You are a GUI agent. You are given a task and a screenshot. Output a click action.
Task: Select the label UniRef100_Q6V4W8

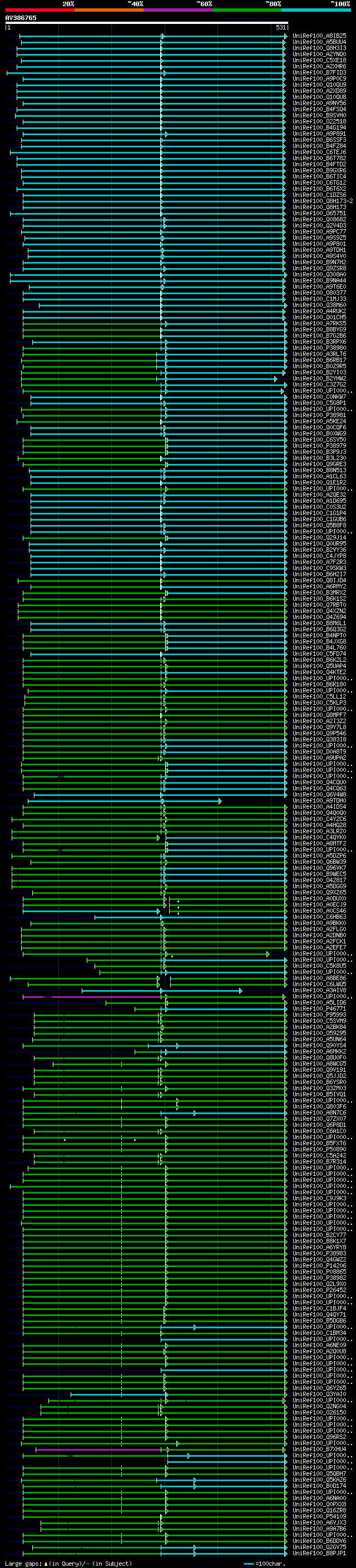(x=319, y=794)
